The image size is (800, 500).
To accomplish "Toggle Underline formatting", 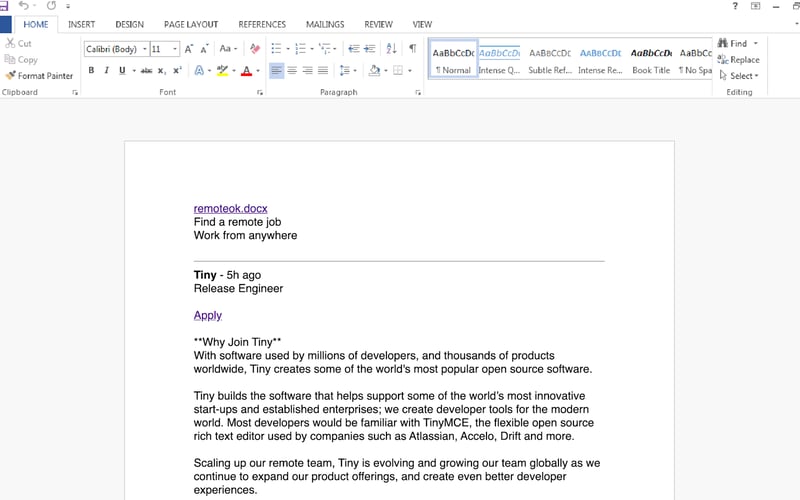I will (122, 70).
